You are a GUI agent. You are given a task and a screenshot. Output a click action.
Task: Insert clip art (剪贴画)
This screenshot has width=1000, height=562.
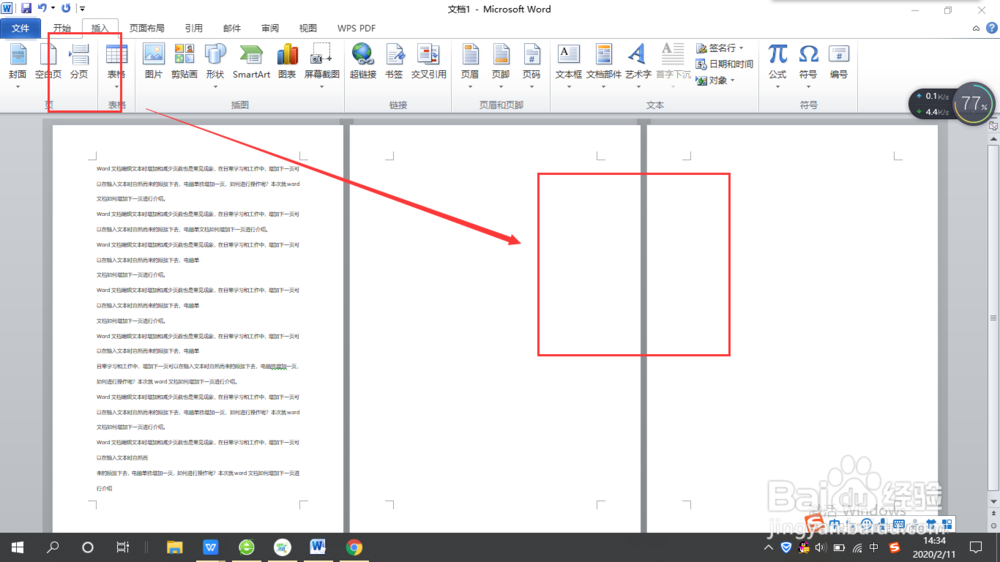click(x=184, y=63)
